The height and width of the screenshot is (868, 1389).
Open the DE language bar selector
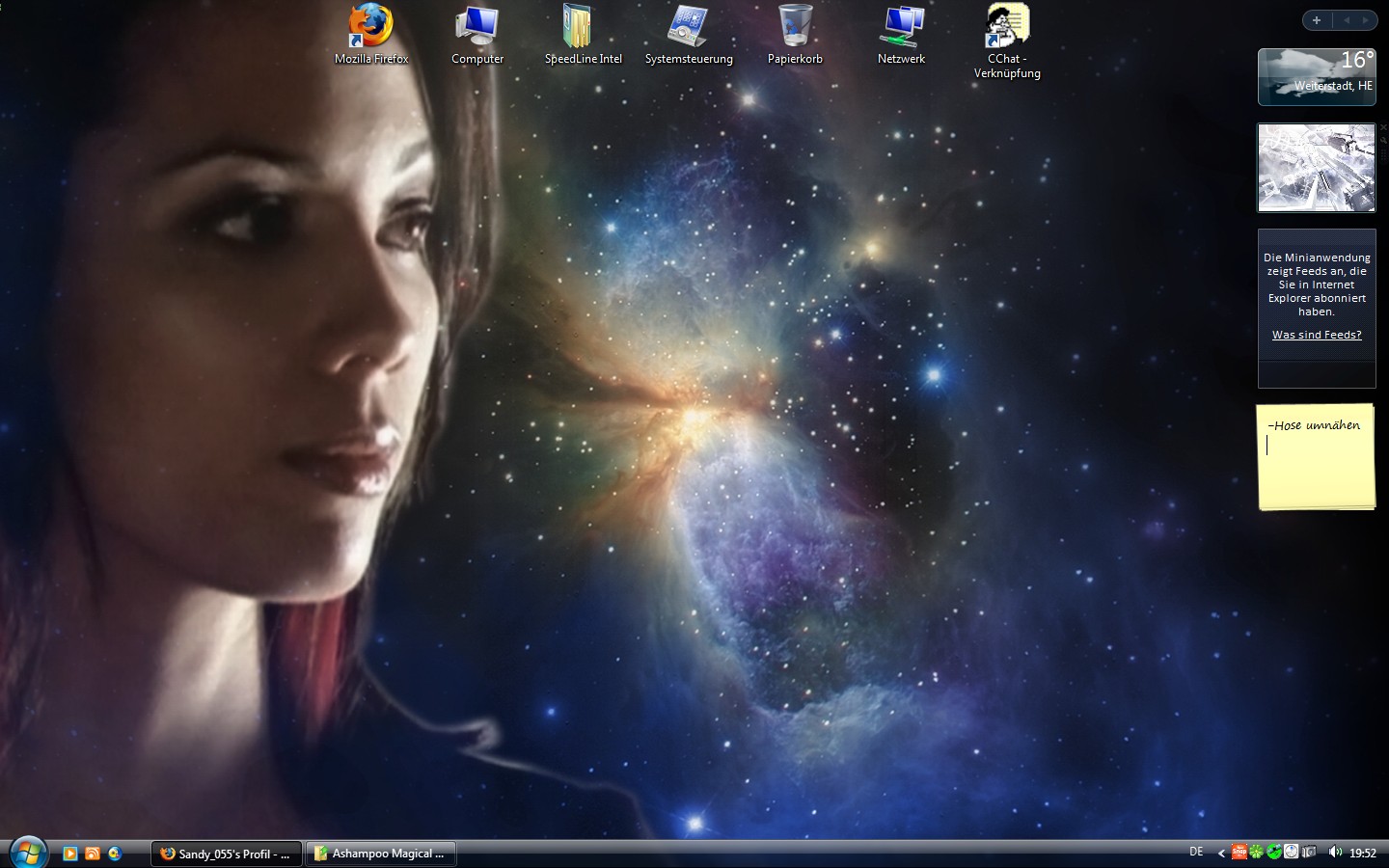tap(1196, 852)
